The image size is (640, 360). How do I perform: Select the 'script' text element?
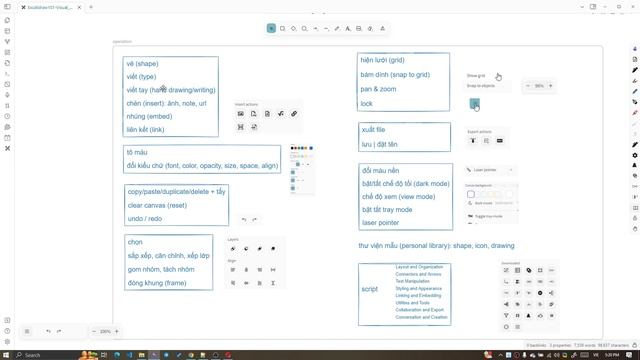click(x=370, y=289)
